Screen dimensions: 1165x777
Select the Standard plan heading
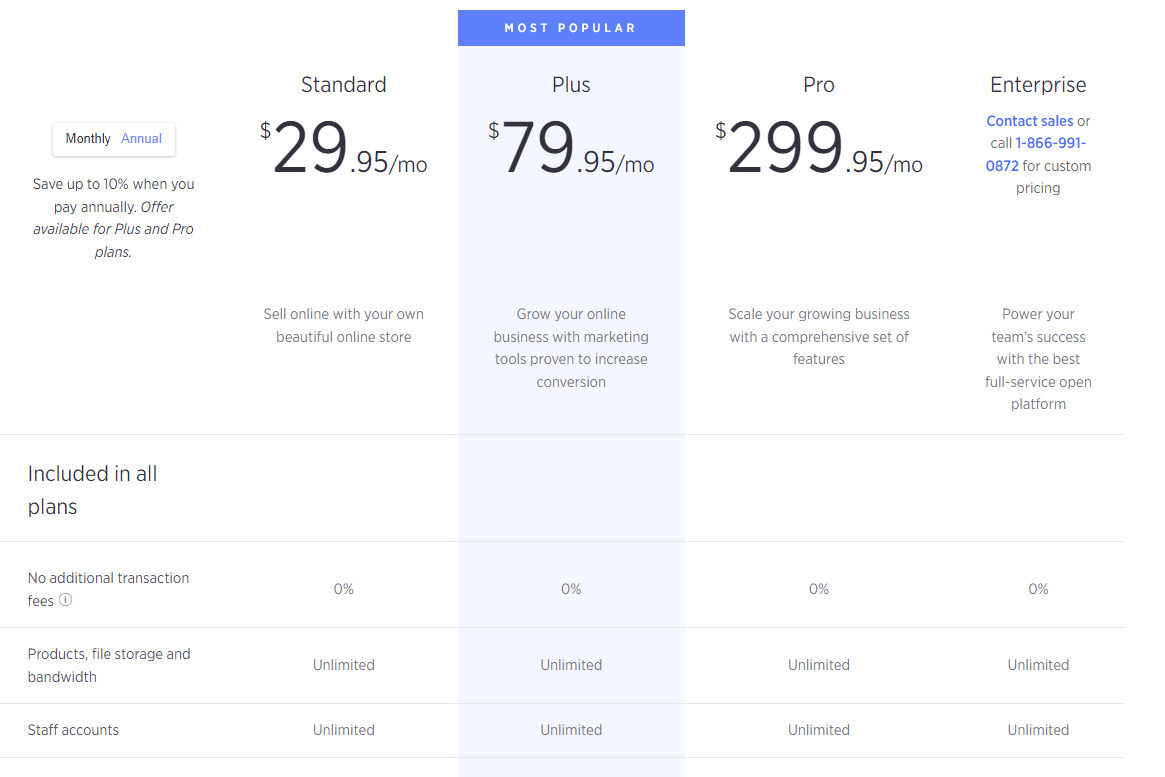[x=343, y=85]
